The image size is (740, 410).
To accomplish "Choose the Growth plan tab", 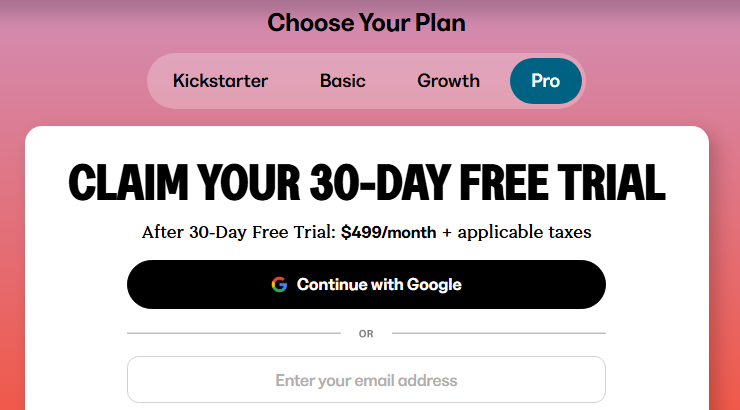I will (449, 81).
